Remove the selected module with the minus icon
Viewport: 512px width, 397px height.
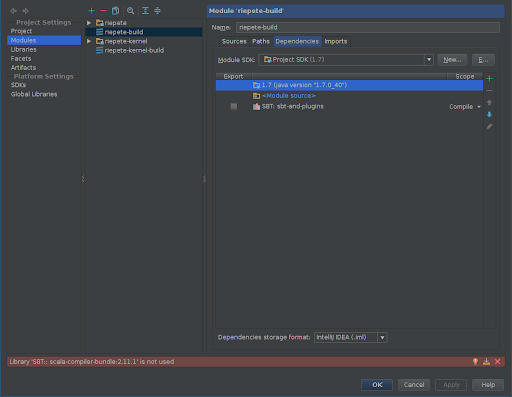pos(103,11)
